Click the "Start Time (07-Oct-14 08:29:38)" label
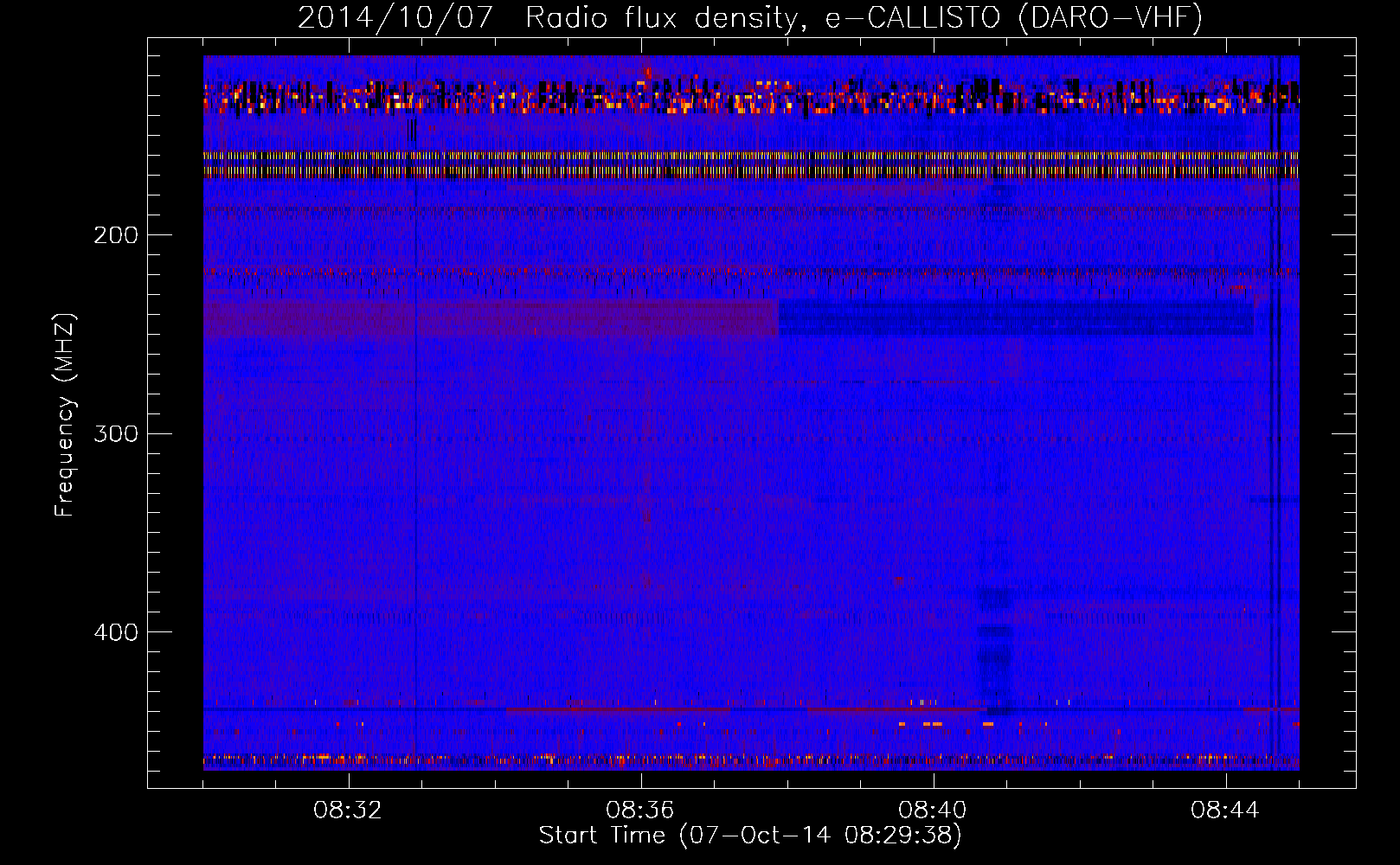Viewport: 1400px width, 865px height. pyautogui.click(x=750, y=836)
